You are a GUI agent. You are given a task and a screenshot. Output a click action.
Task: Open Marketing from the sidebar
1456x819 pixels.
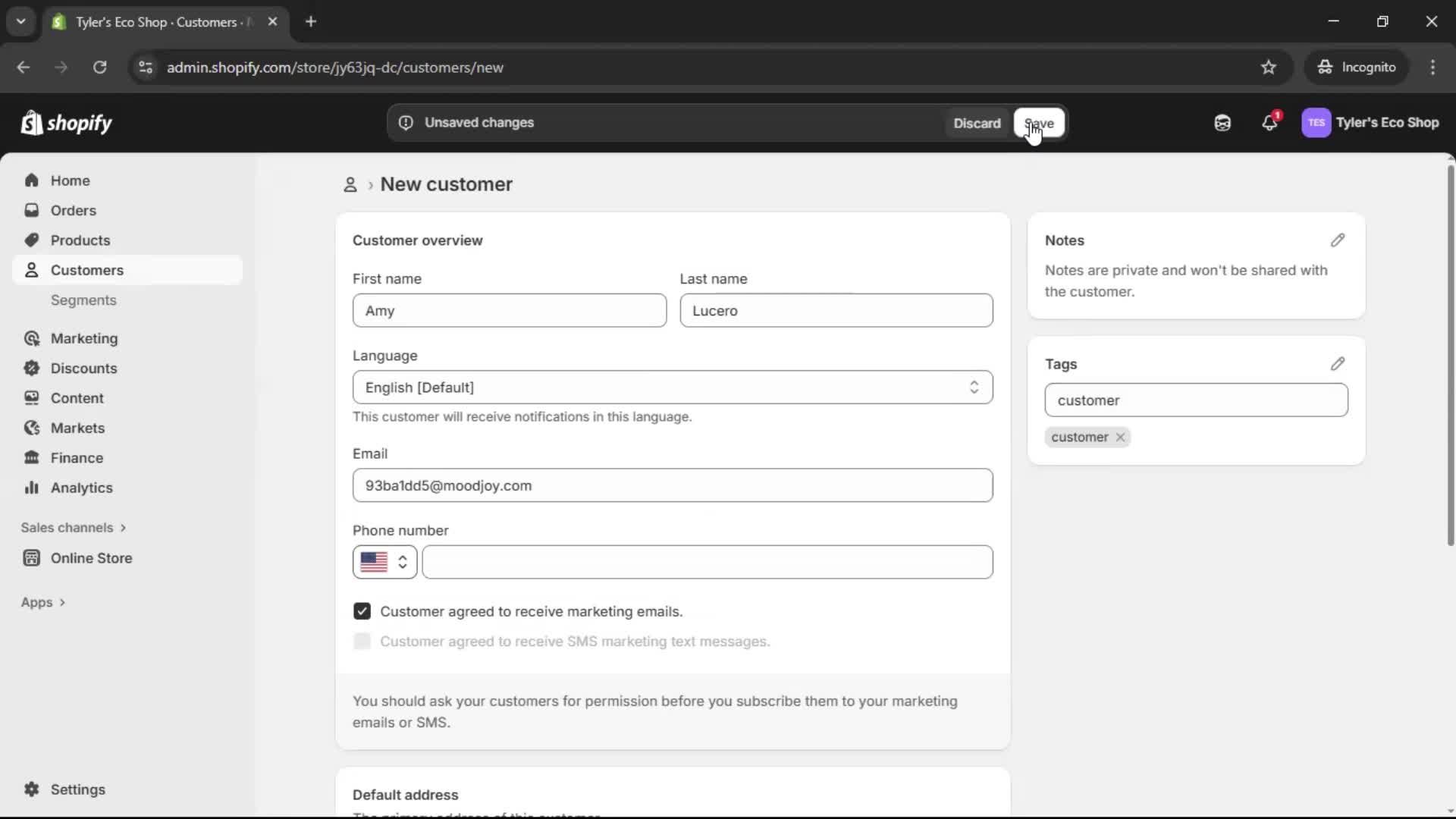pyautogui.click(x=83, y=338)
